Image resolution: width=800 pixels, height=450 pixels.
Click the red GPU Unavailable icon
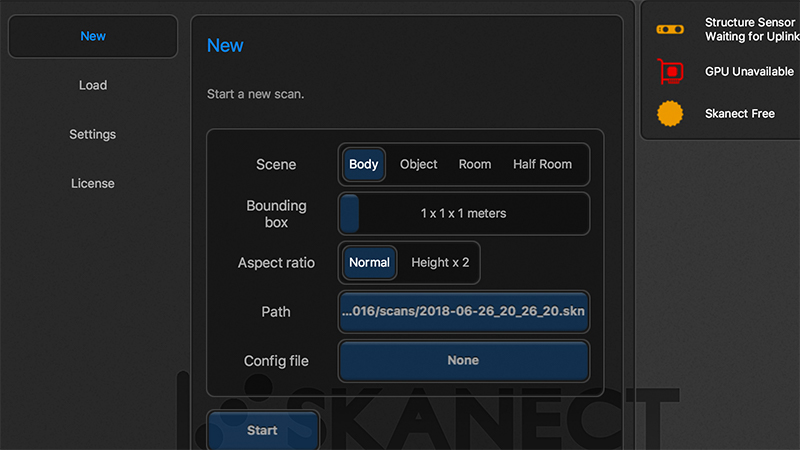(x=670, y=71)
